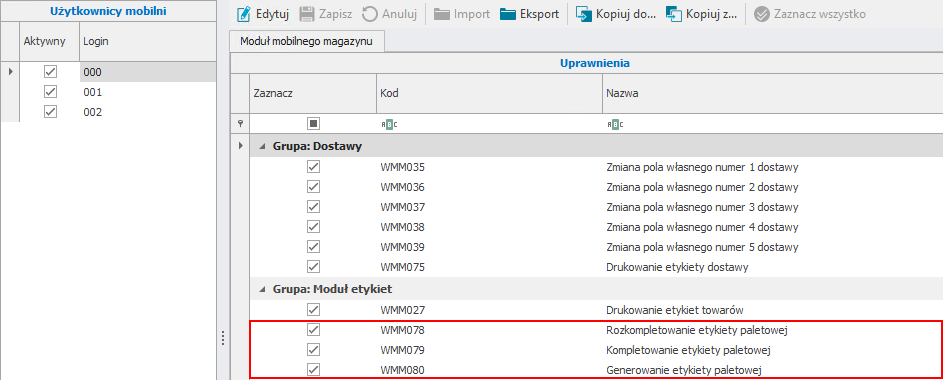Toggle the Zaznacz filter row checkbox

point(313,123)
